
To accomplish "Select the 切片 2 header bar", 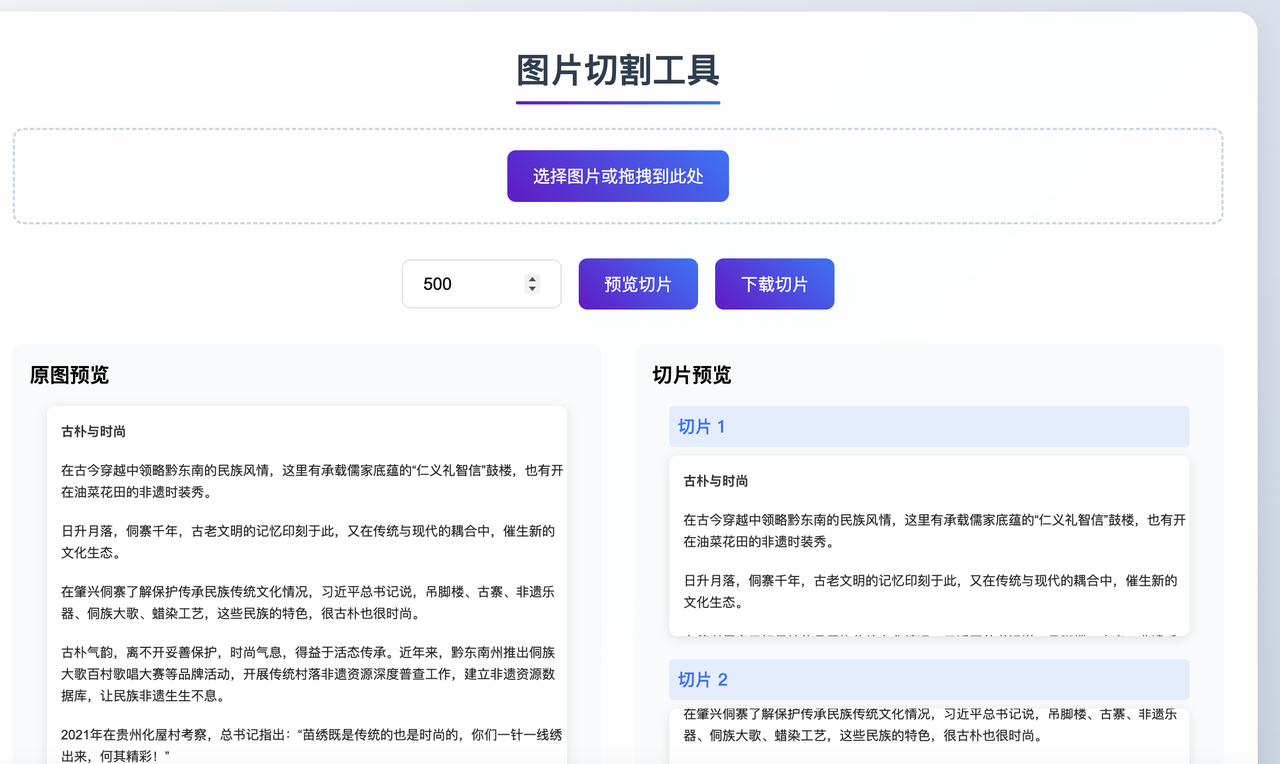I will [x=929, y=679].
